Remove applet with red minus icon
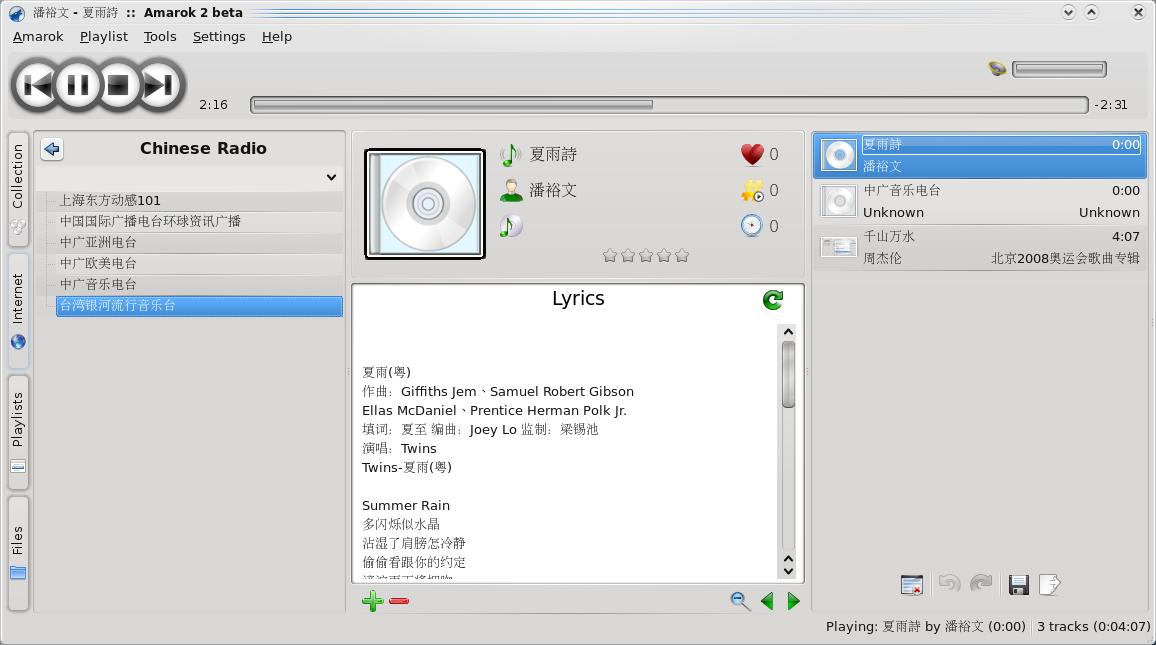The height and width of the screenshot is (645, 1156). coord(399,602)
